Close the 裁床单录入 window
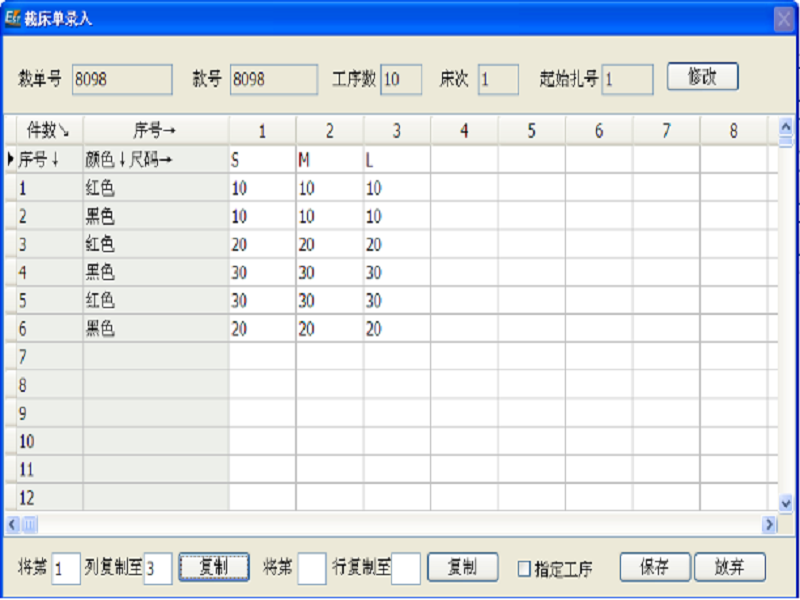The width and height of the screenshot is (800, 600). pyautogui.click(x=784, y=18)
